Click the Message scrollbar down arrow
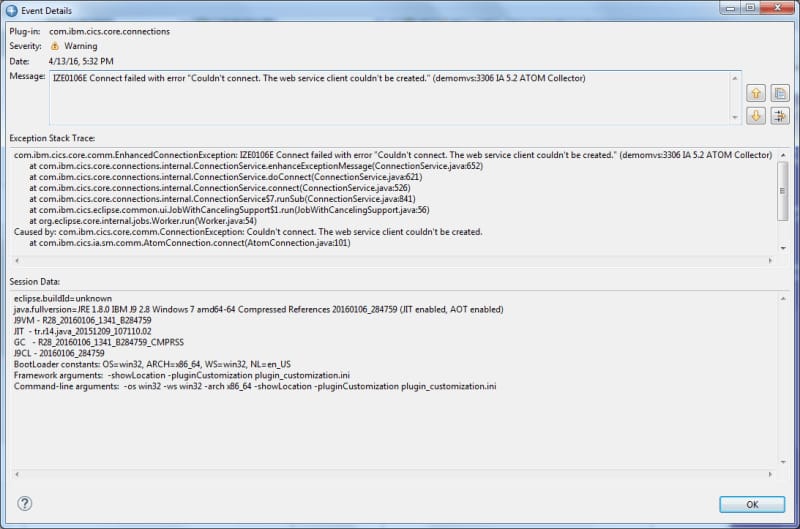 click(735, 117)
